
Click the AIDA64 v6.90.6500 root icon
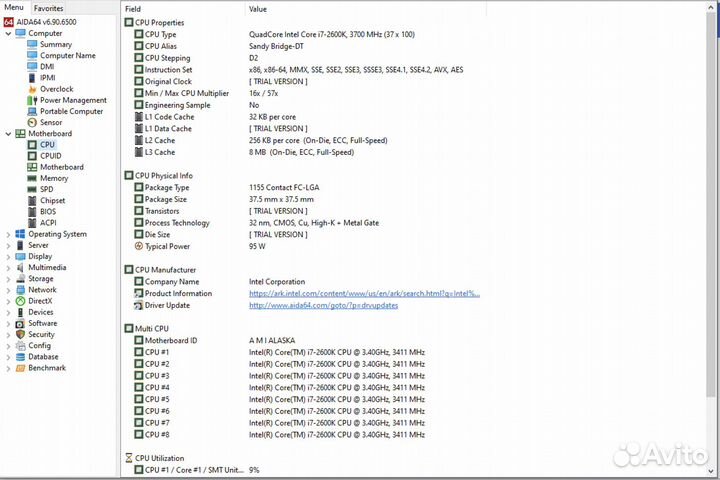(x=8, y=22)
